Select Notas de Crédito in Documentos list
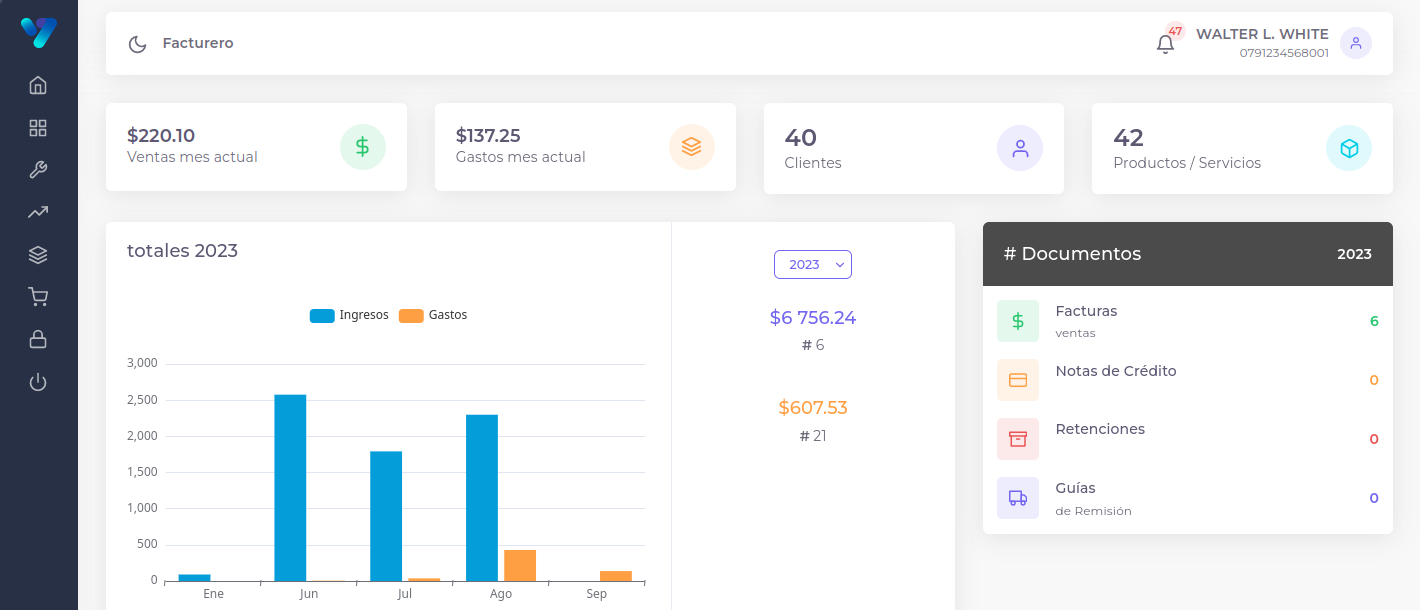The image size is (1420, 610). click(1115, 371)
